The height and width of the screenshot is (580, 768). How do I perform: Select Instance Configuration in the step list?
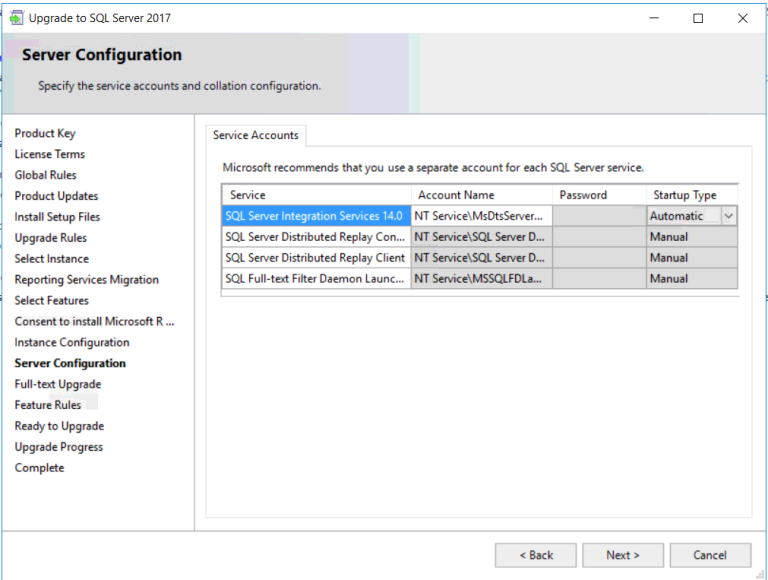[72, 342]
